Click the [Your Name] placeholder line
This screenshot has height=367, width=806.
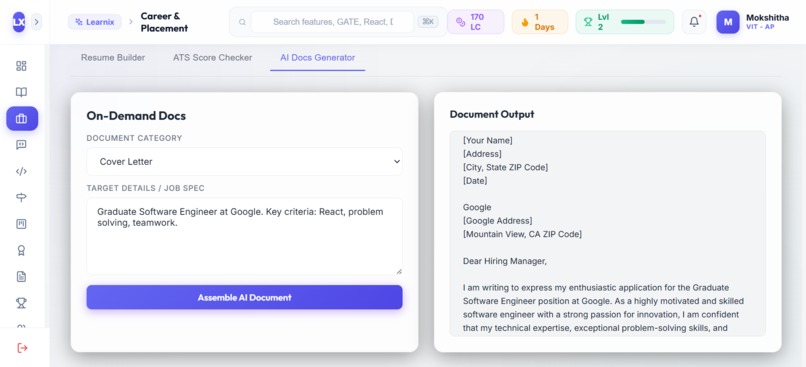(488, 140)
